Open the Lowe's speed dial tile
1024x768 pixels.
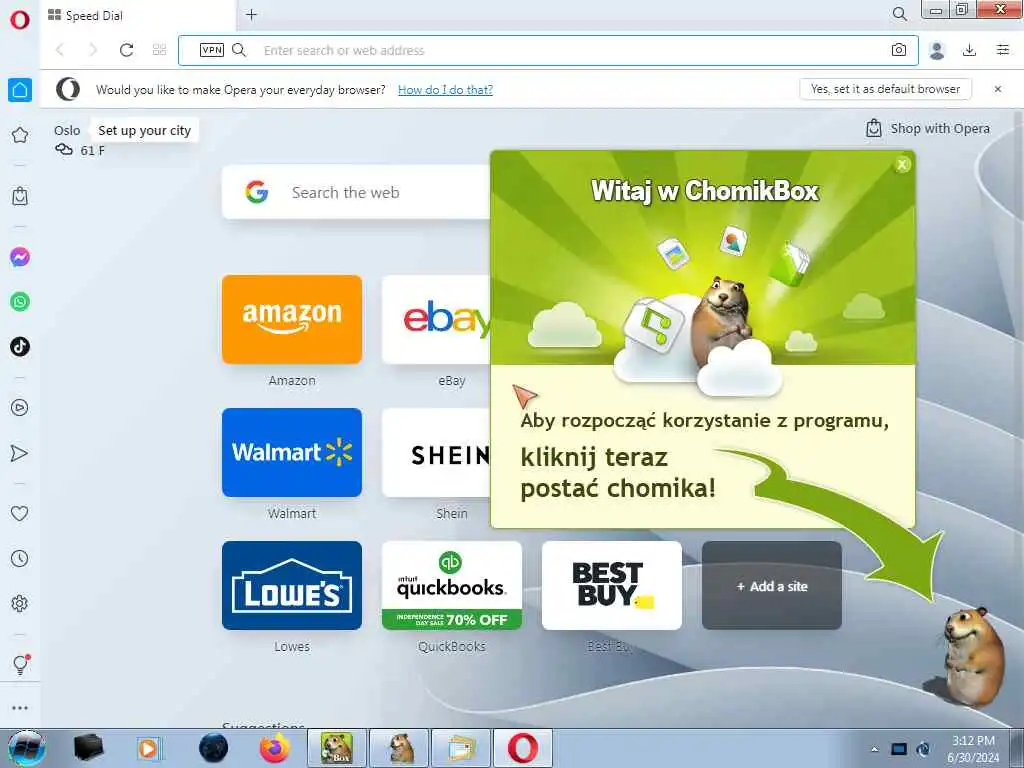click(x=292, y=585)
